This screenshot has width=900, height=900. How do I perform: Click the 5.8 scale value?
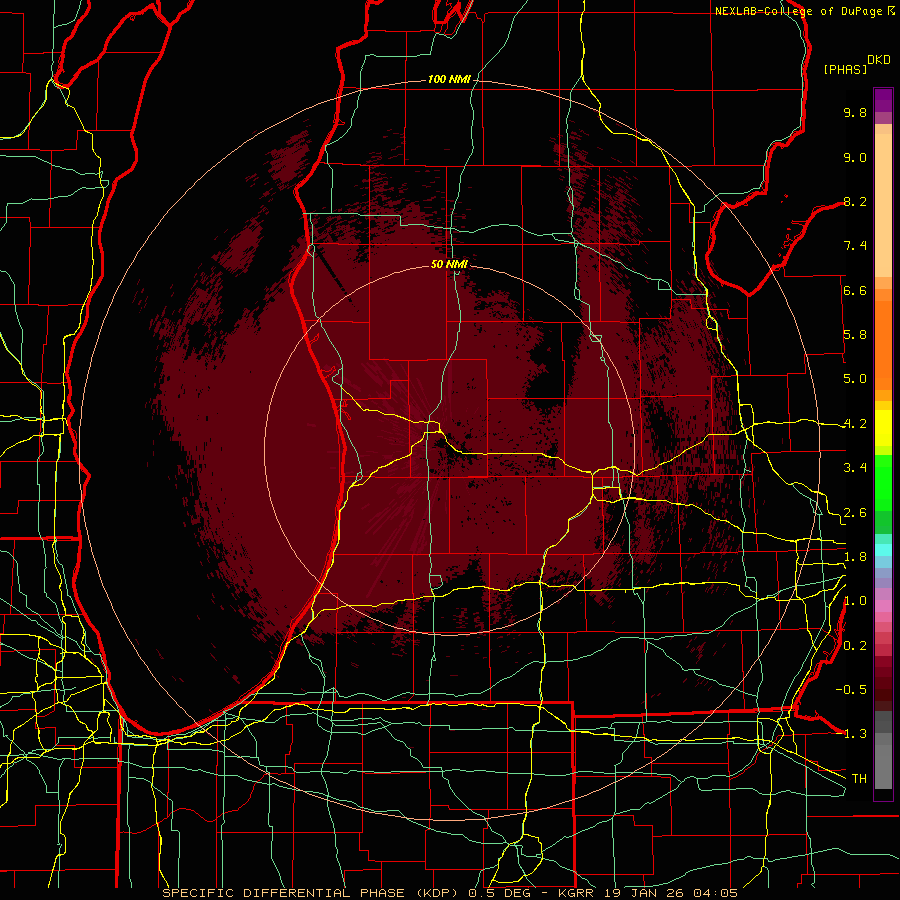[x=855, y=335]
